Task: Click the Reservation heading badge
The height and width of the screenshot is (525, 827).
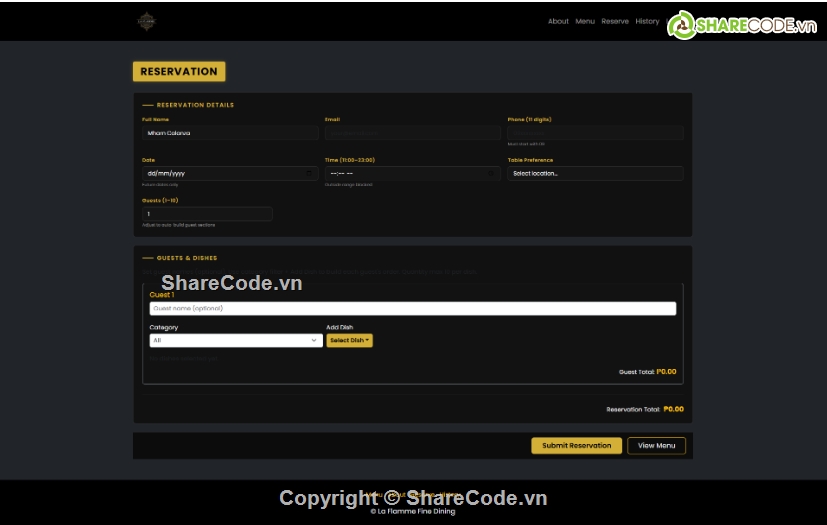Action: tap(179, 72)
